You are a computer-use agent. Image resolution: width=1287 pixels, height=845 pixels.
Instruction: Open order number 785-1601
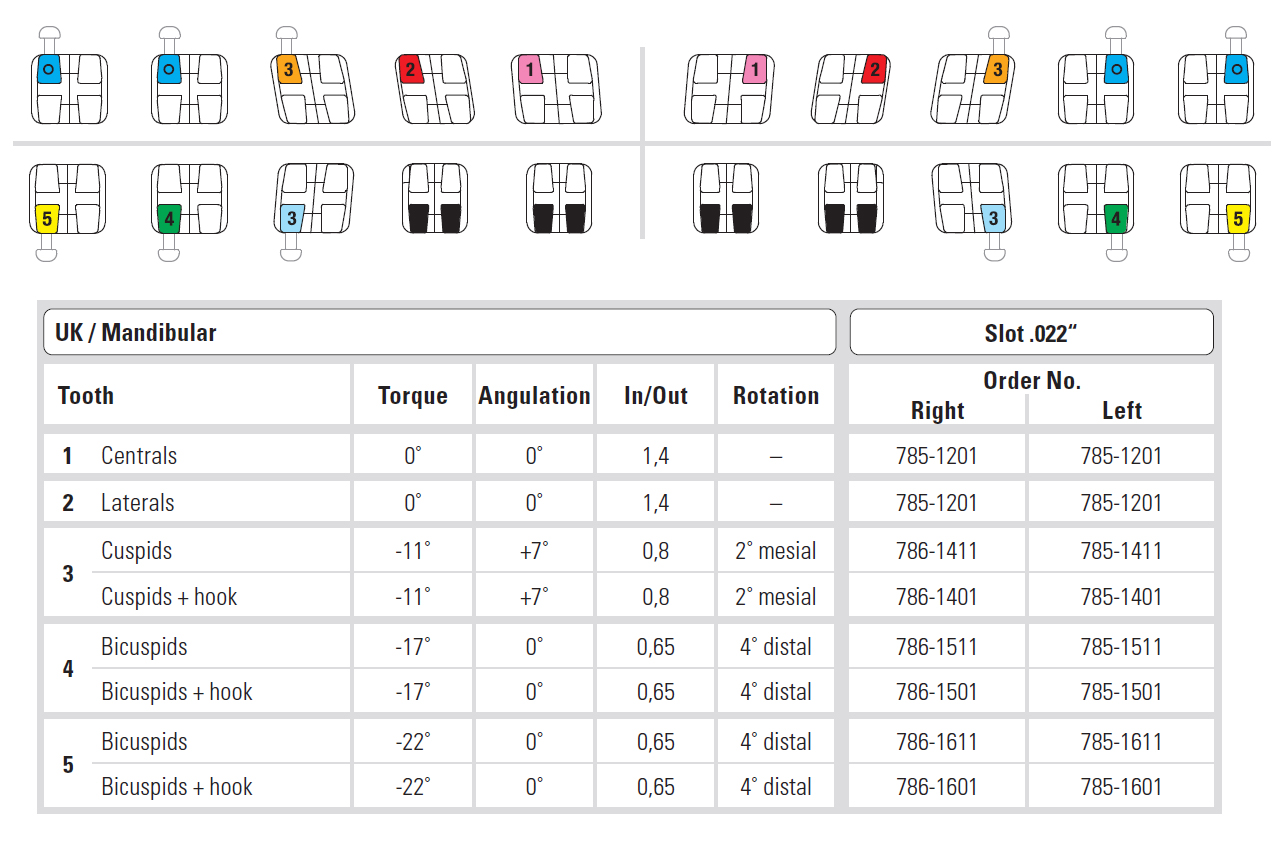tap(1121, 787)
